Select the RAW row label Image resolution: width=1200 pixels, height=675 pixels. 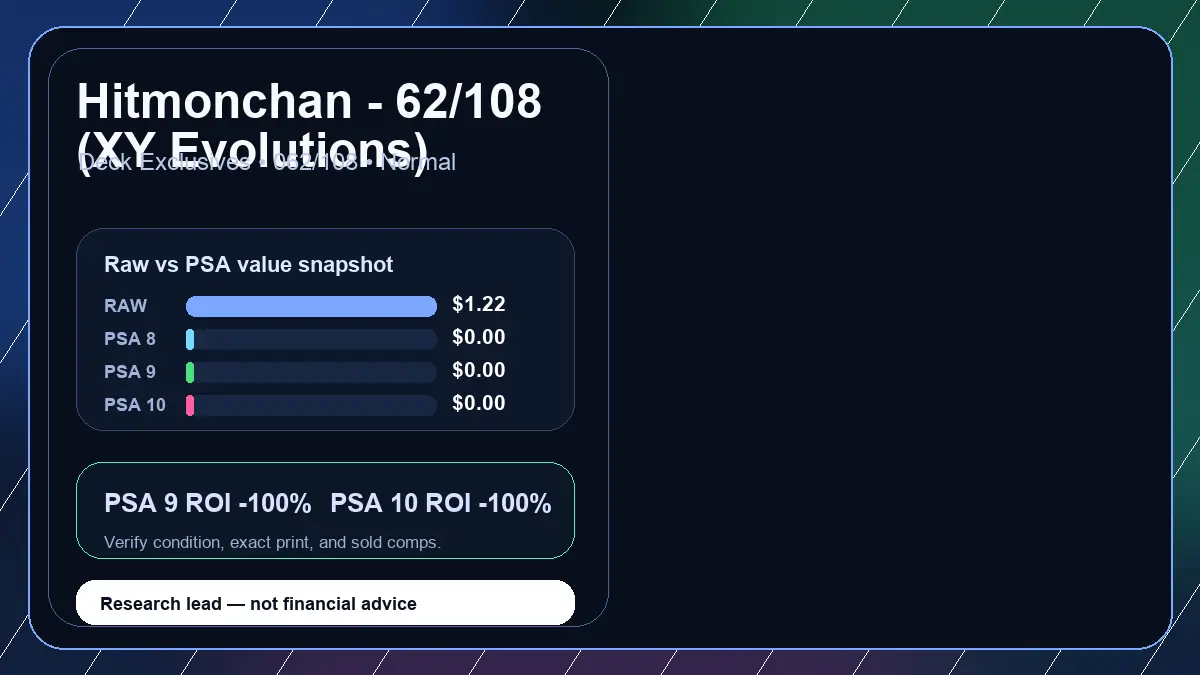(x=126, y=306)
